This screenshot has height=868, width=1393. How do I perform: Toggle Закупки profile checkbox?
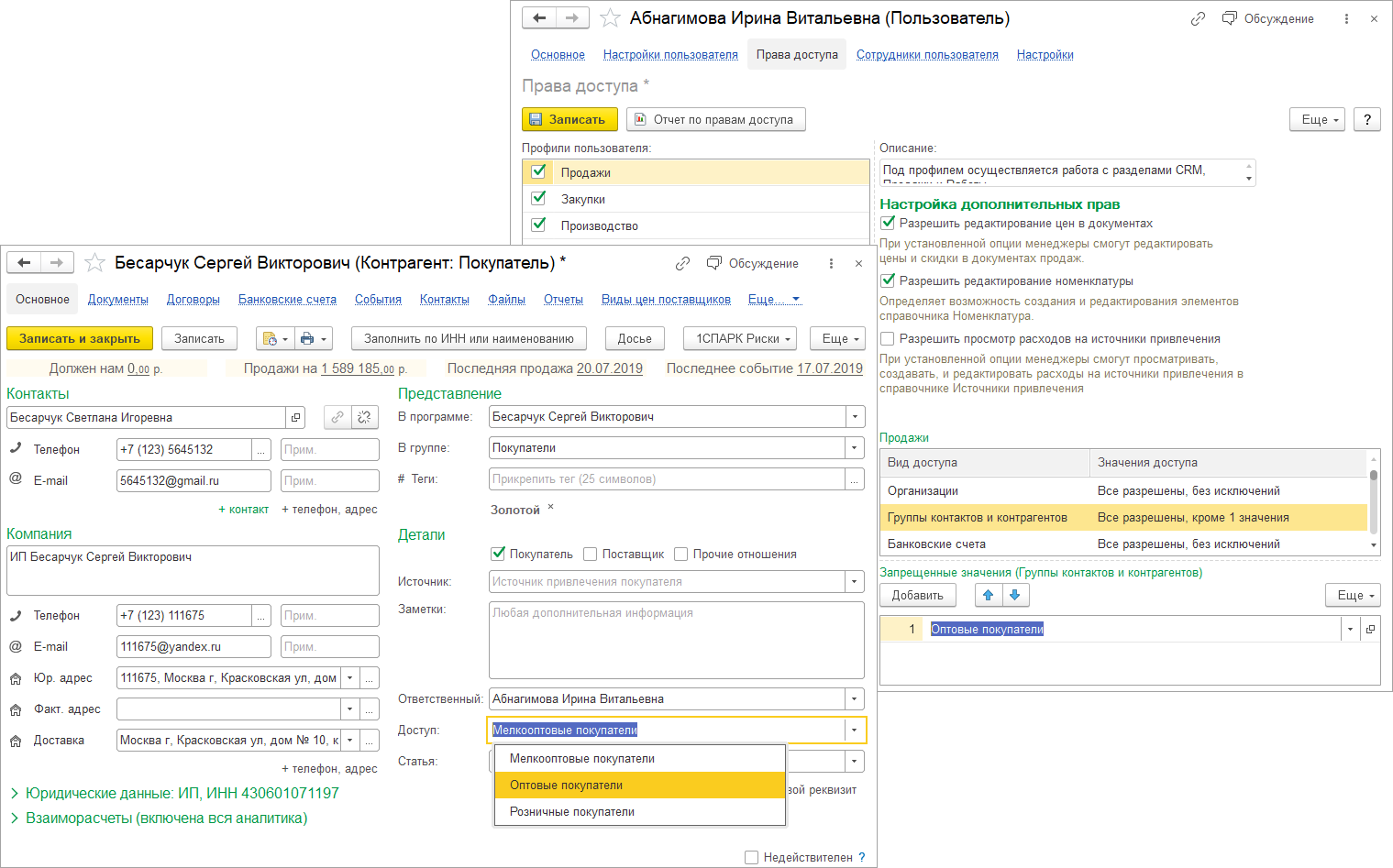[x=538, y=198]
